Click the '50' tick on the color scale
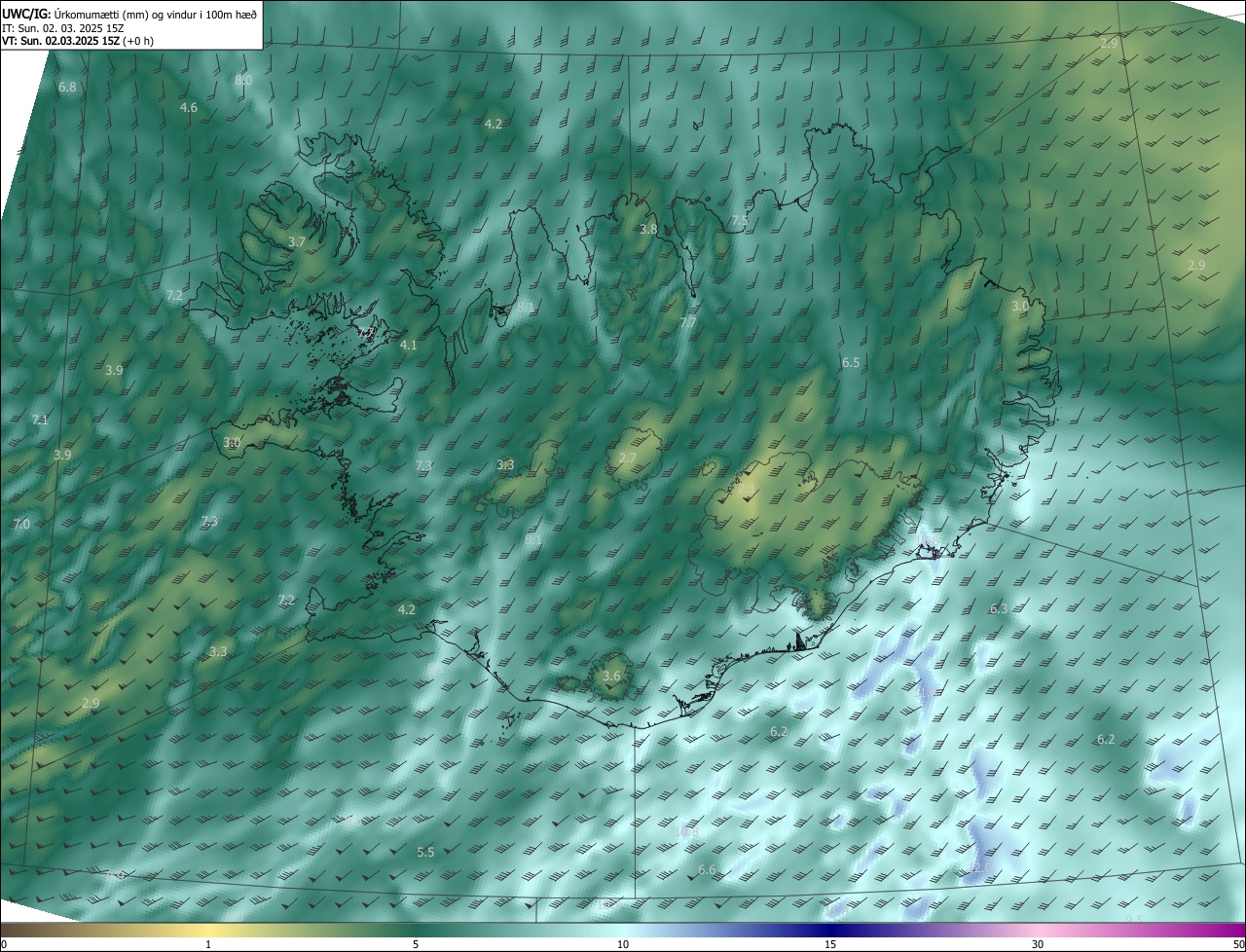1246x952 pixels. coord(1238,944)
